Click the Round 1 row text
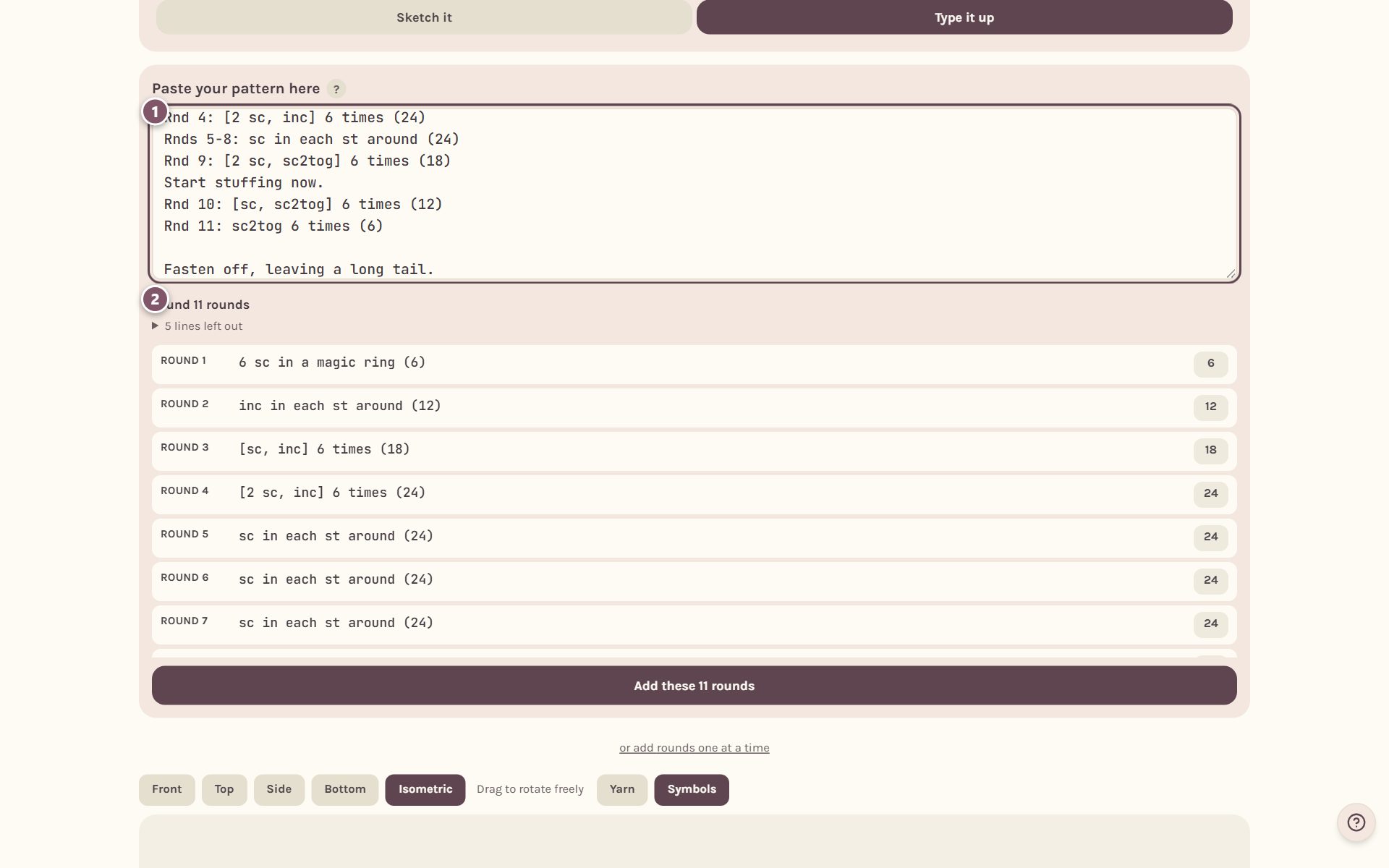 coord(332,362)
